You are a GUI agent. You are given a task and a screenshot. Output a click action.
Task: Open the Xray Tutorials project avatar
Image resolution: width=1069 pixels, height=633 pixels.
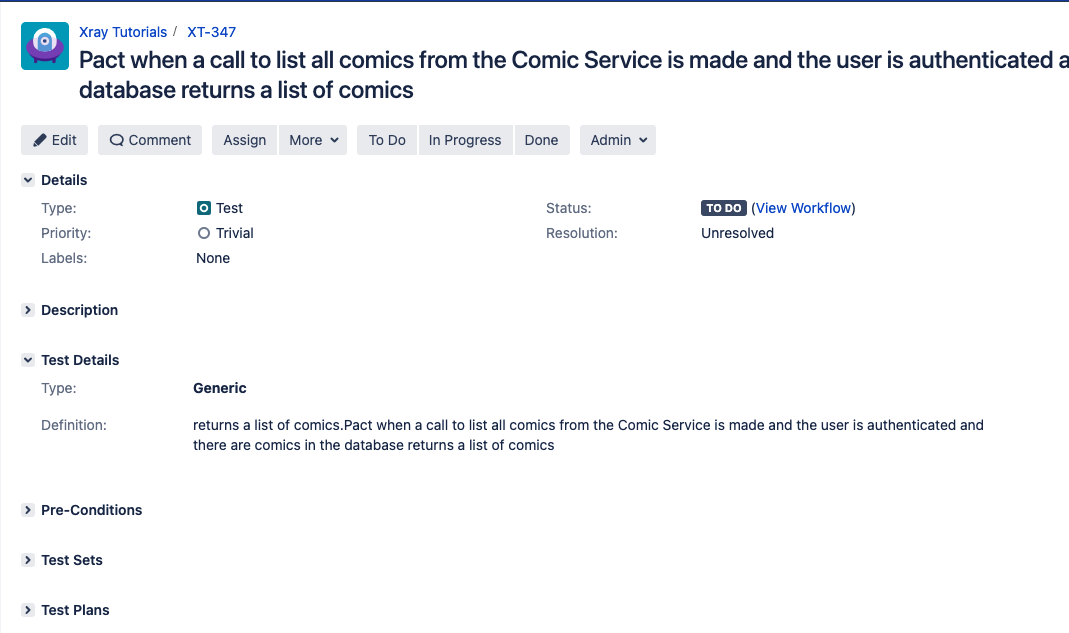[45, 46]
